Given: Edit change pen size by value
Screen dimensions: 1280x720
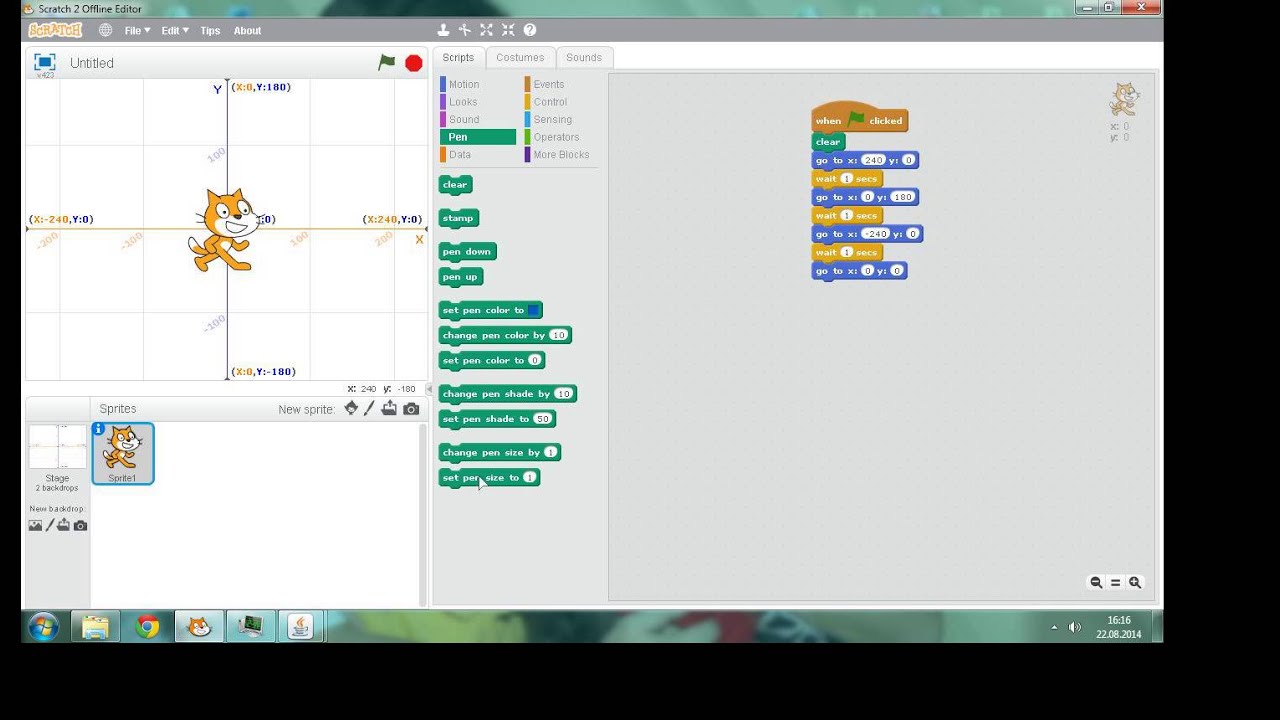Looking at the screenshot, I should (x=550, y=453).
